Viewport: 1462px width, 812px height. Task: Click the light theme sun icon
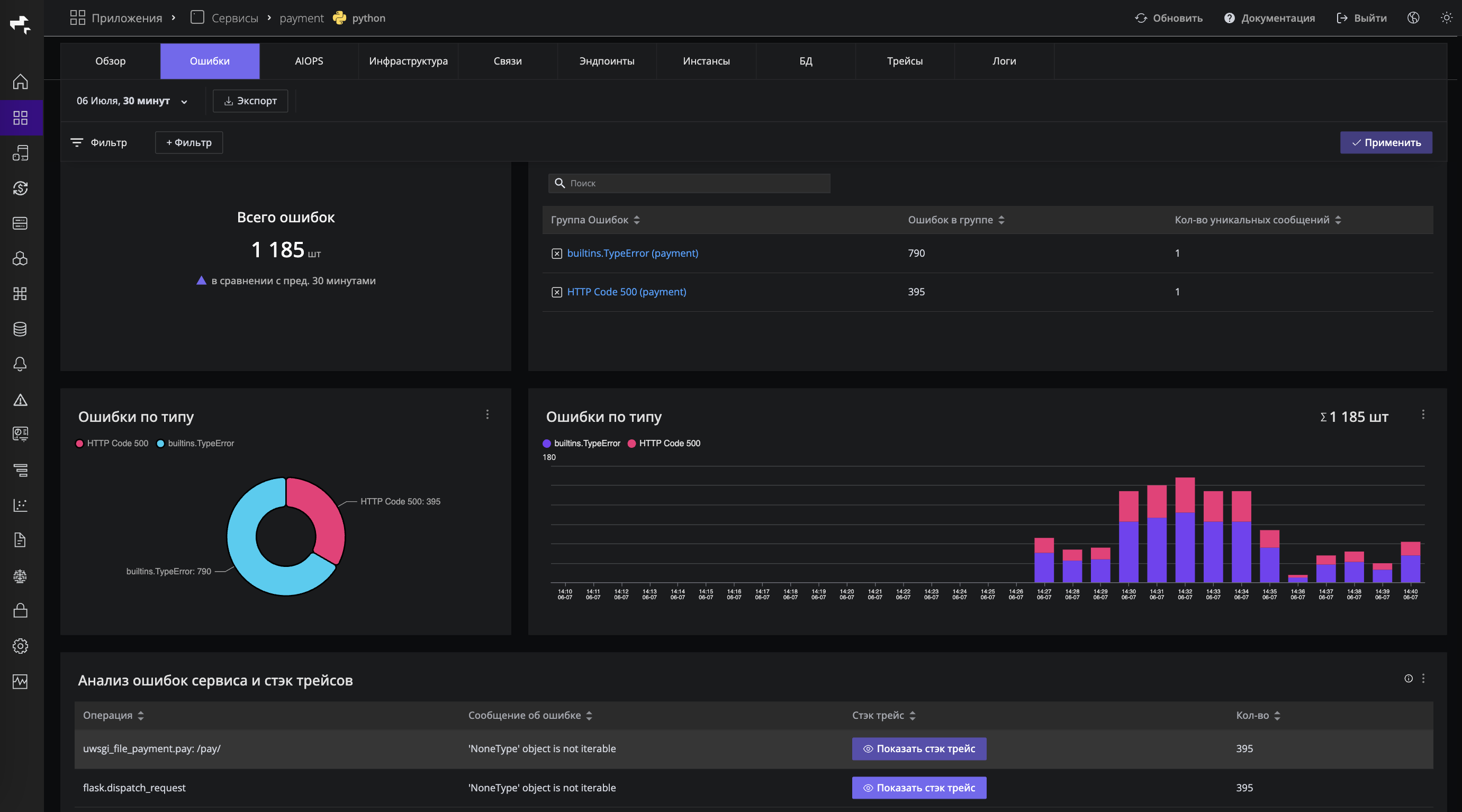[1446, 17]
